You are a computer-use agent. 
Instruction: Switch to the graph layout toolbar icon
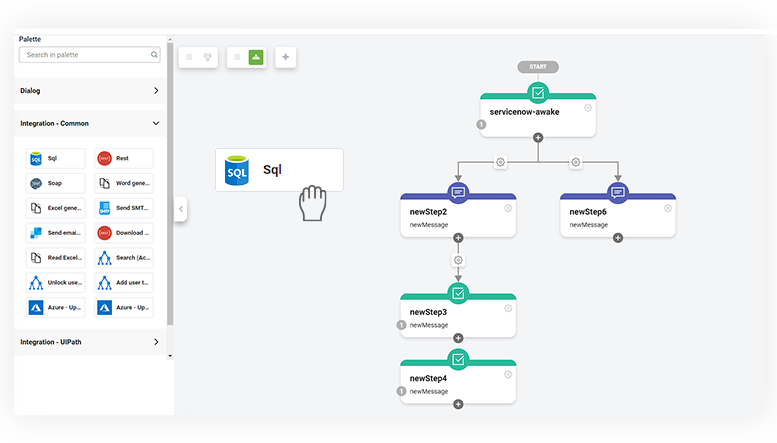(208, 57)
